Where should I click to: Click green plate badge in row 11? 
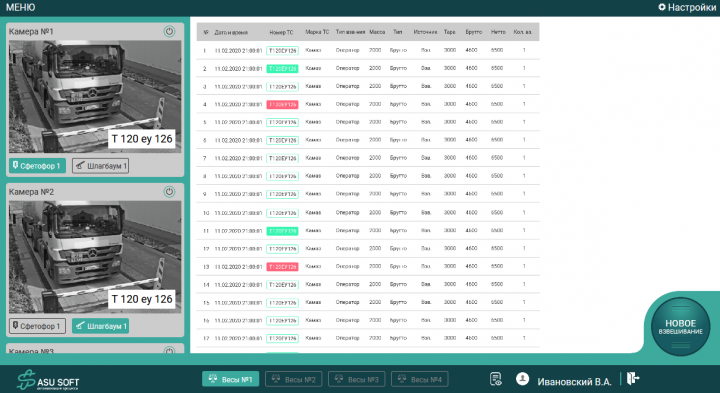click(282, 231)
